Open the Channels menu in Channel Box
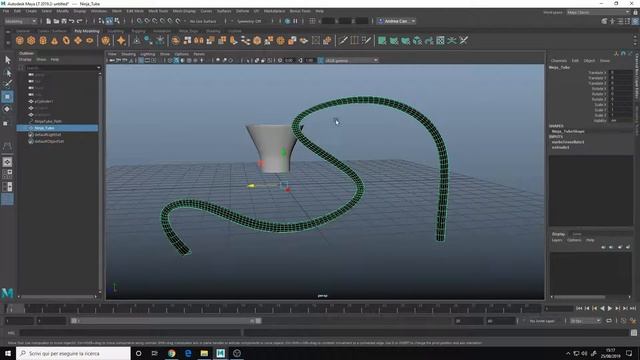 559,60
